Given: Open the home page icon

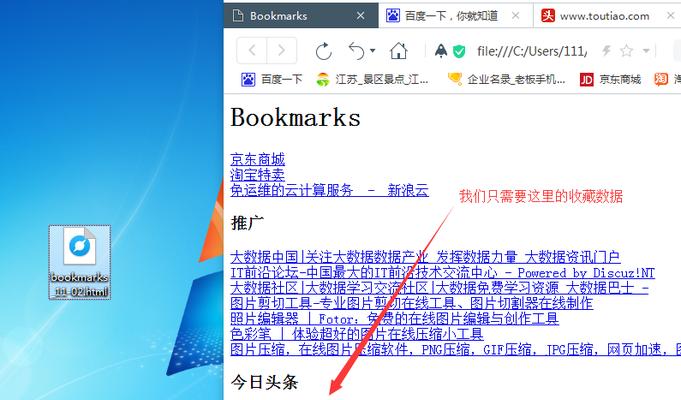Looking at the screenshot, I should point(398,51).
